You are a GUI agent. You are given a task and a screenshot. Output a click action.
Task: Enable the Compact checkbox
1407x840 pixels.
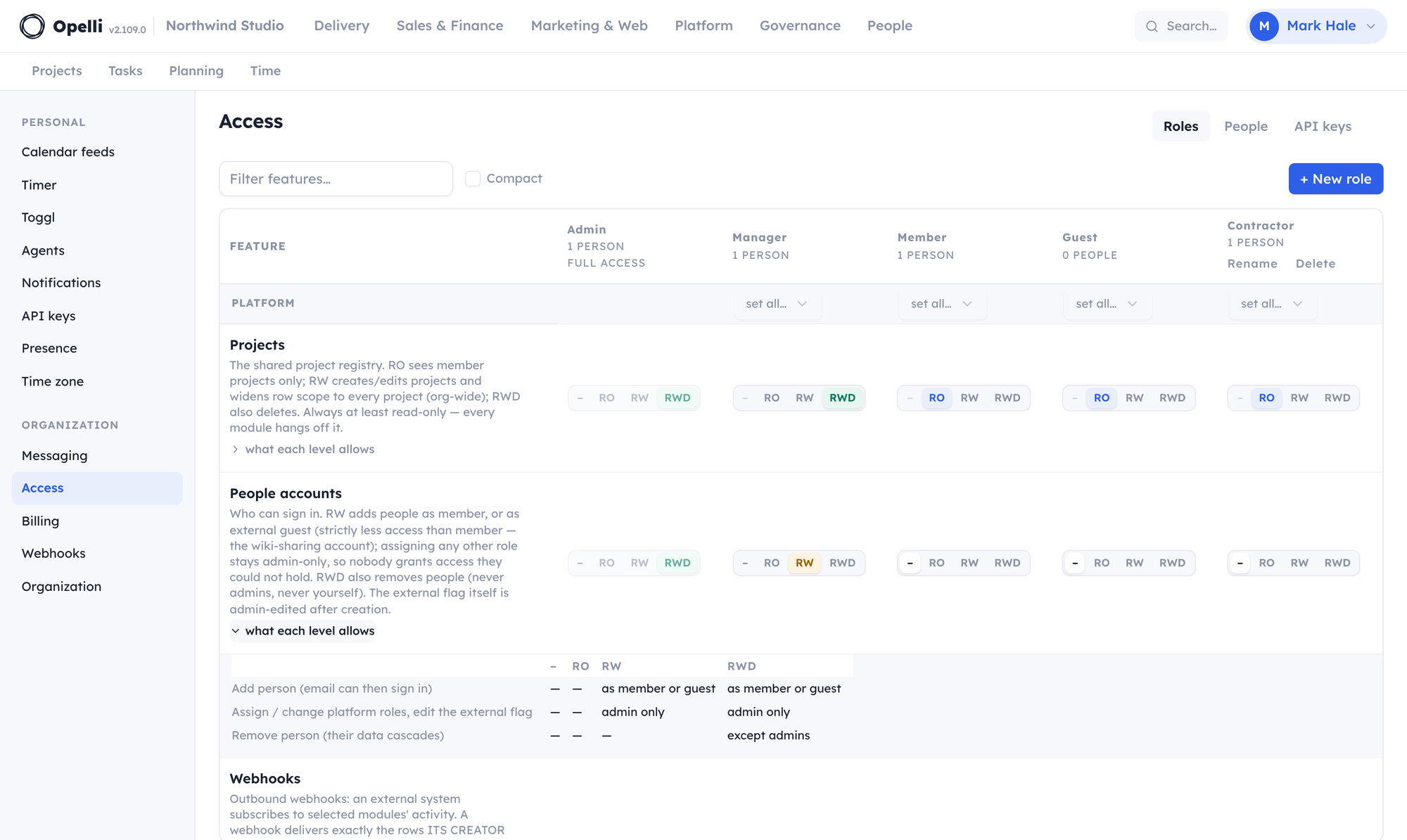pyautogui.click(x=473, y=179)
